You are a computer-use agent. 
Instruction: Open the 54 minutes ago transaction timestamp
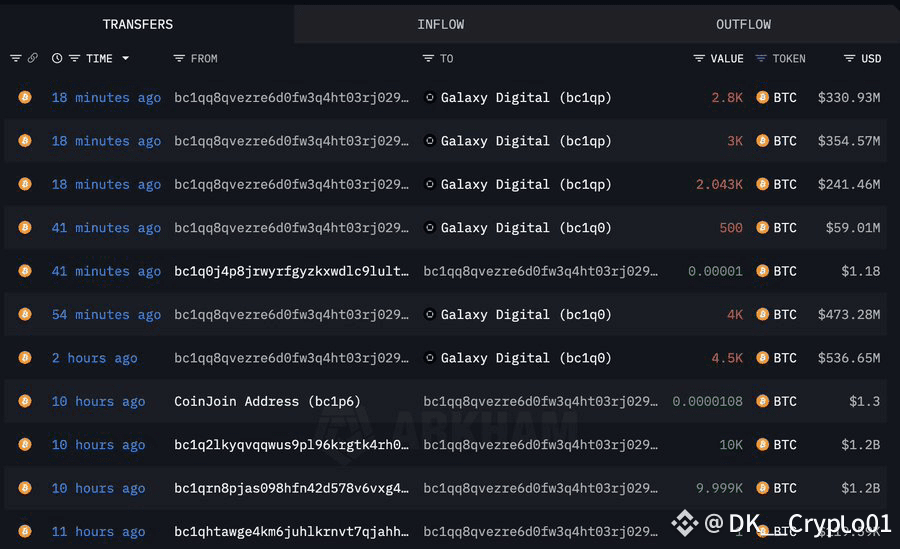coord(106,315)
